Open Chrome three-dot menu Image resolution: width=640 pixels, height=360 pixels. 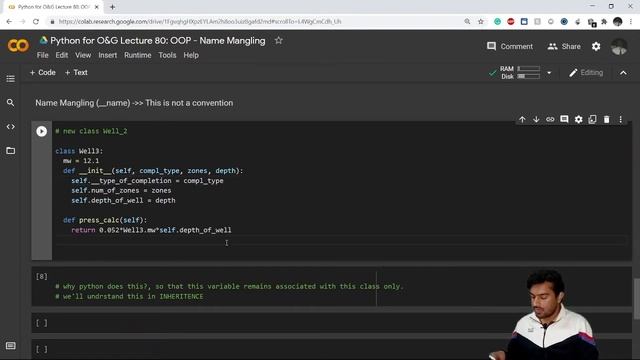pos(631,22)
